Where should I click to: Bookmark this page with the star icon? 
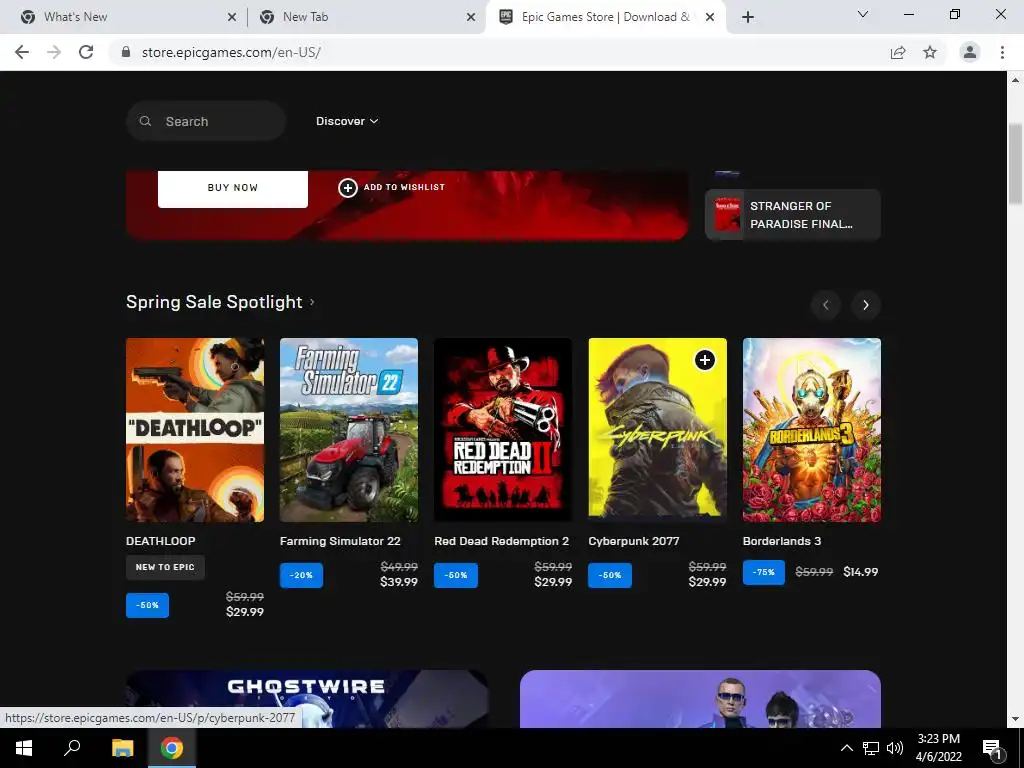(930, 52)
